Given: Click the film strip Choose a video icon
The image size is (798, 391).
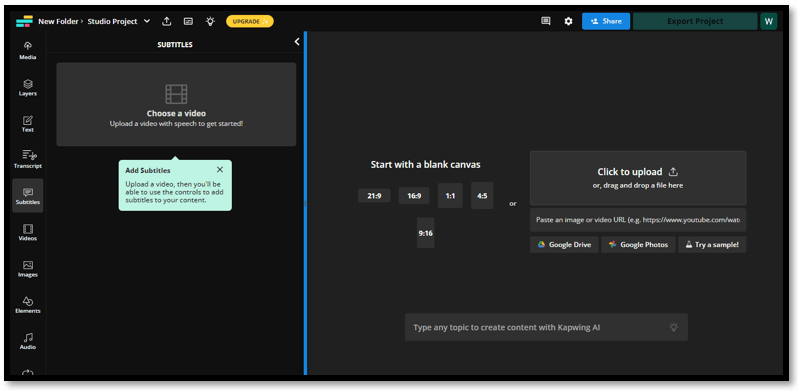Looking at the screenshot, I should coord(176,94).
